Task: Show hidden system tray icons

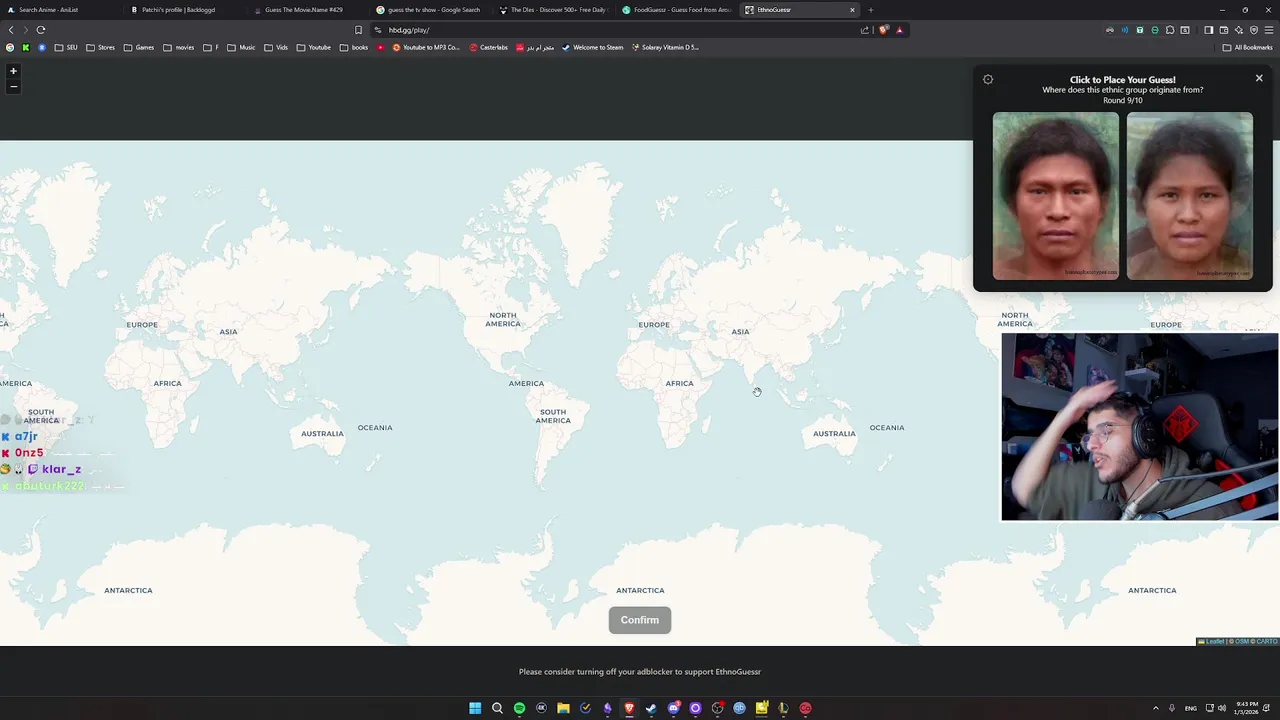Action: (x=1156, y=708)
